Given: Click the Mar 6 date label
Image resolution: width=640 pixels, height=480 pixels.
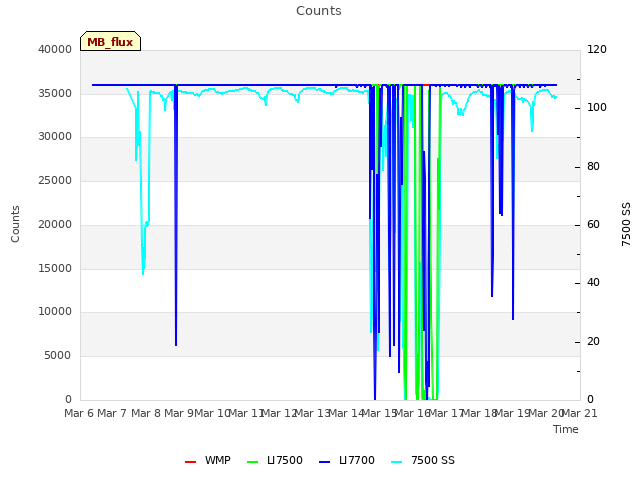Looking at the screenshot, I should [x=79, y=413].
